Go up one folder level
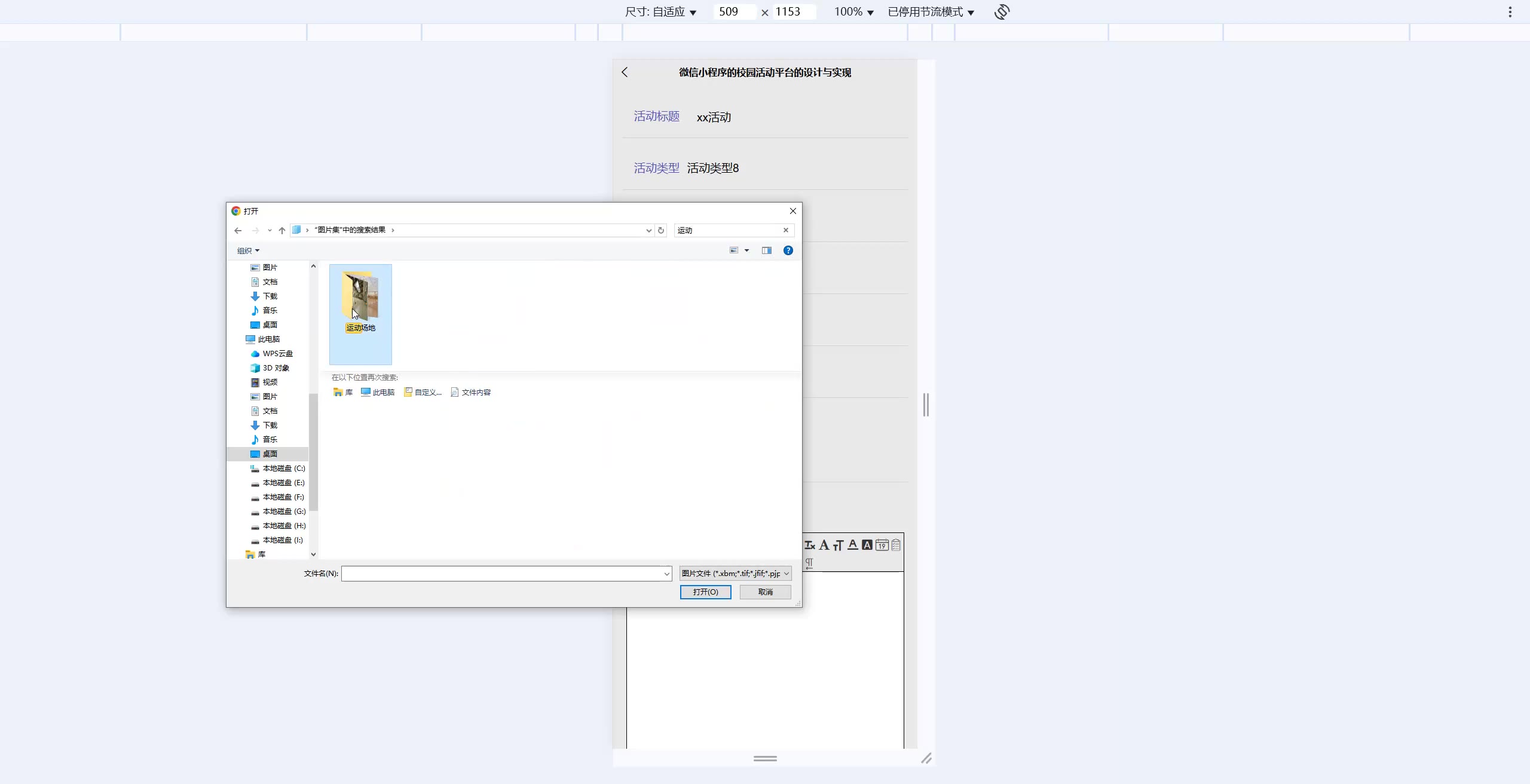Viewport: 1530px width, 784px height. pyautogui.click(x=282, y=230)
